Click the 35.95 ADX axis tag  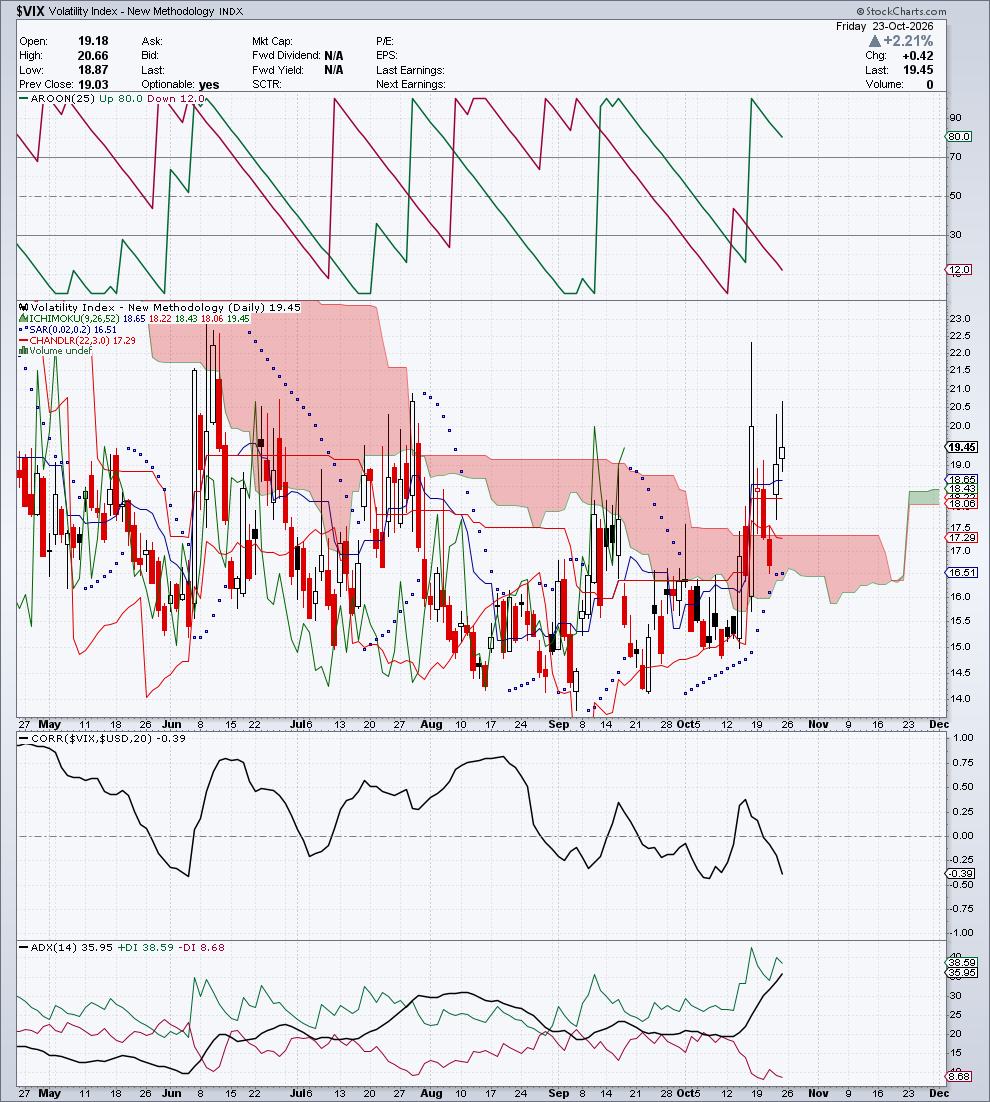pos(962,973)
